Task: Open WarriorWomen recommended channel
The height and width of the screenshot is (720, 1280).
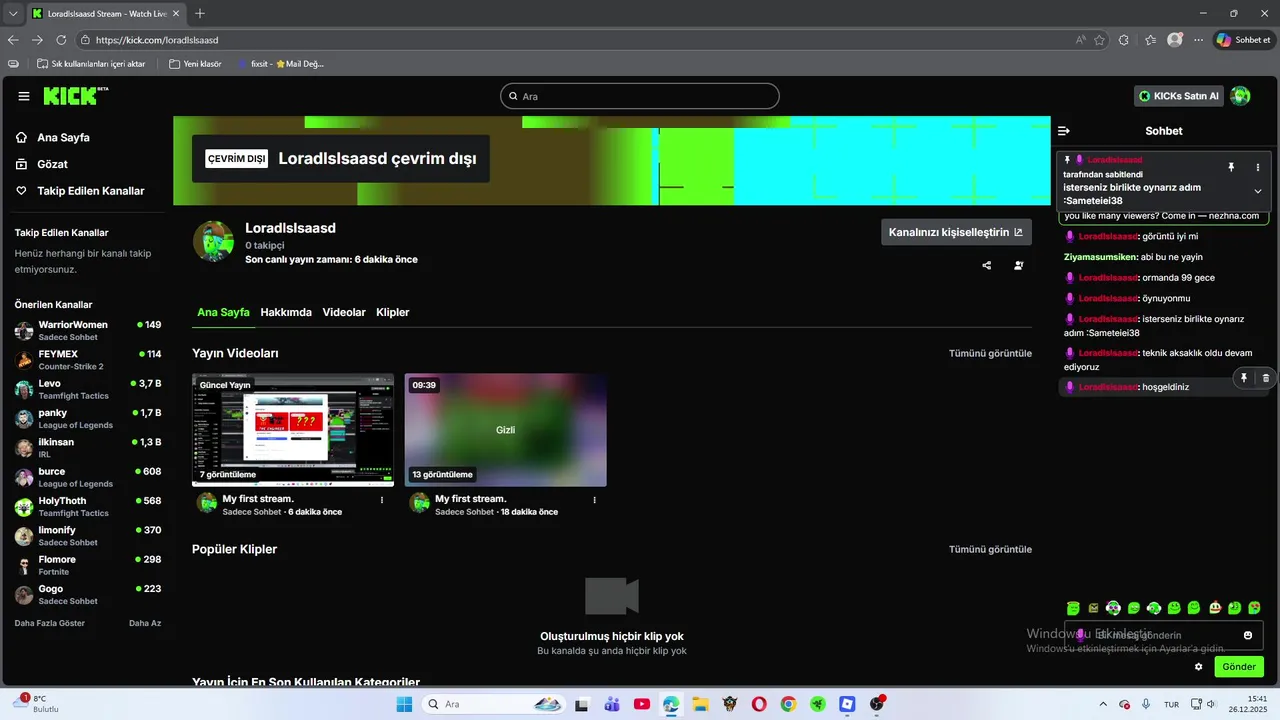Action: click(88, 331)
